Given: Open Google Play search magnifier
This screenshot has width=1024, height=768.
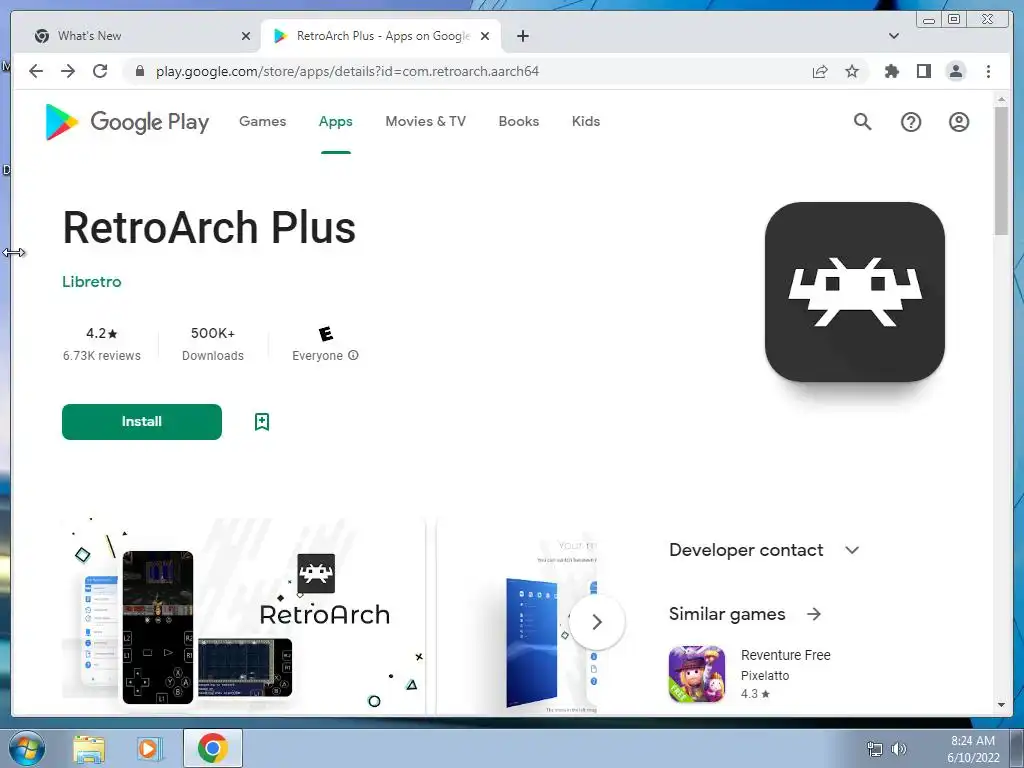Looking at the screenshot, I should coord(862,121).
